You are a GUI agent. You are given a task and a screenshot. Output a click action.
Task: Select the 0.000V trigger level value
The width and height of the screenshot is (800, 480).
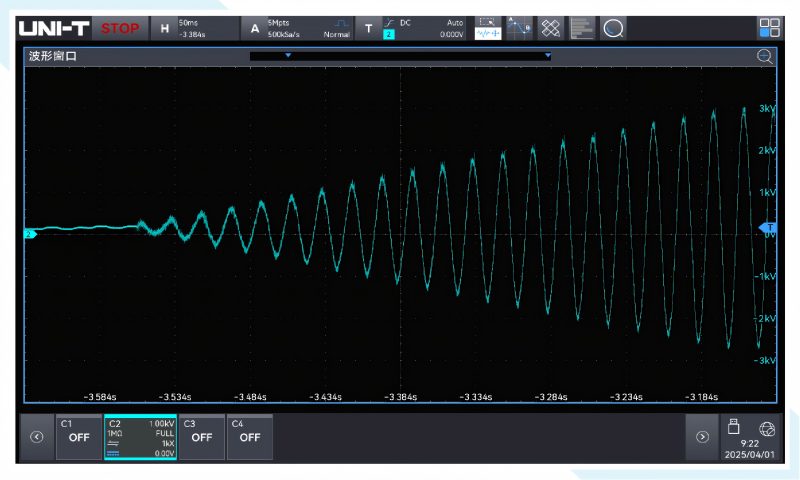[x=452, y=34]
